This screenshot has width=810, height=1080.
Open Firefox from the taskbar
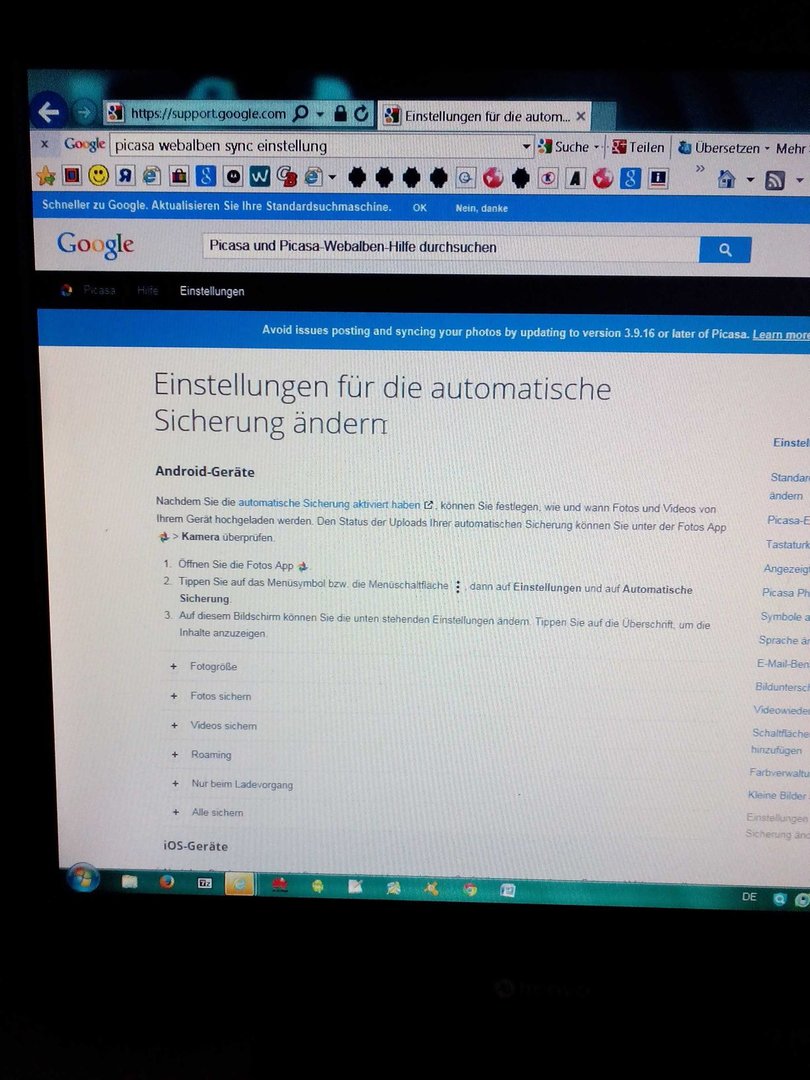[167, 881]
